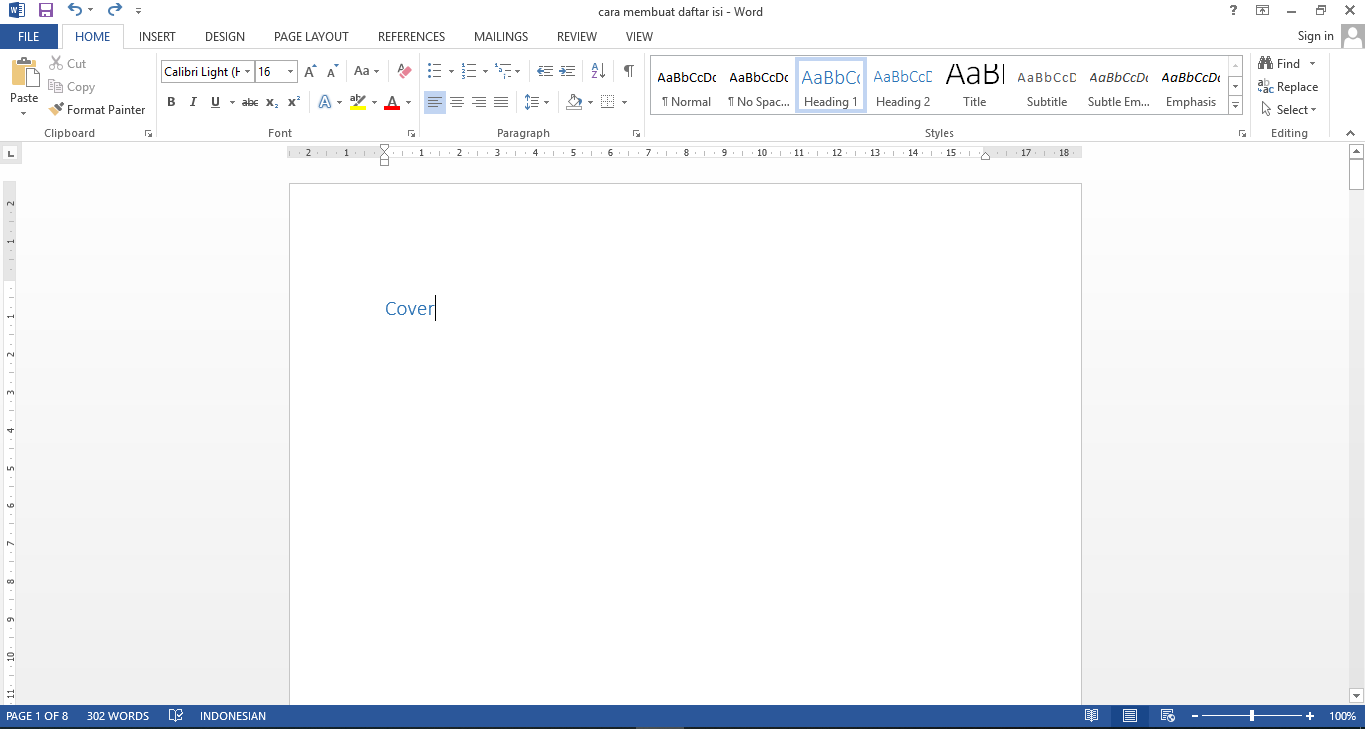Apply the Normal style

click(x=687, y=86)
